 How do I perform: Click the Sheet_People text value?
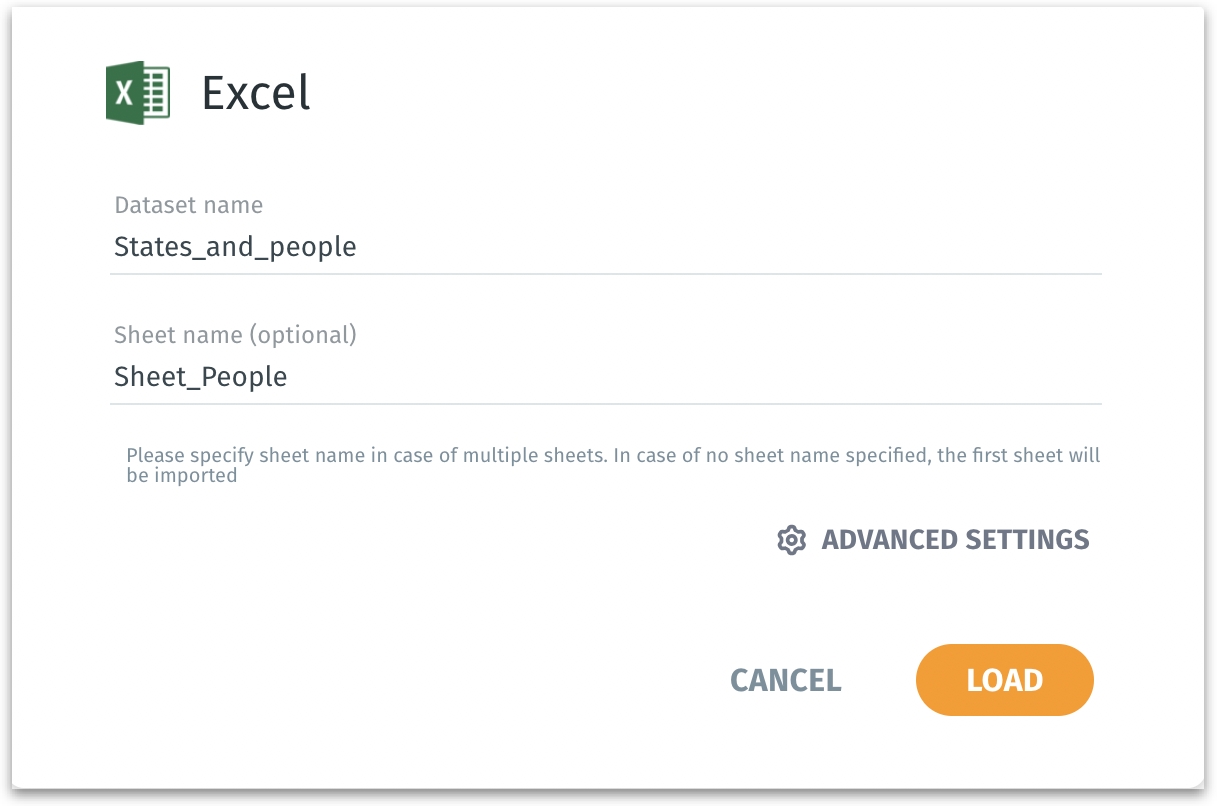point(200,377)
